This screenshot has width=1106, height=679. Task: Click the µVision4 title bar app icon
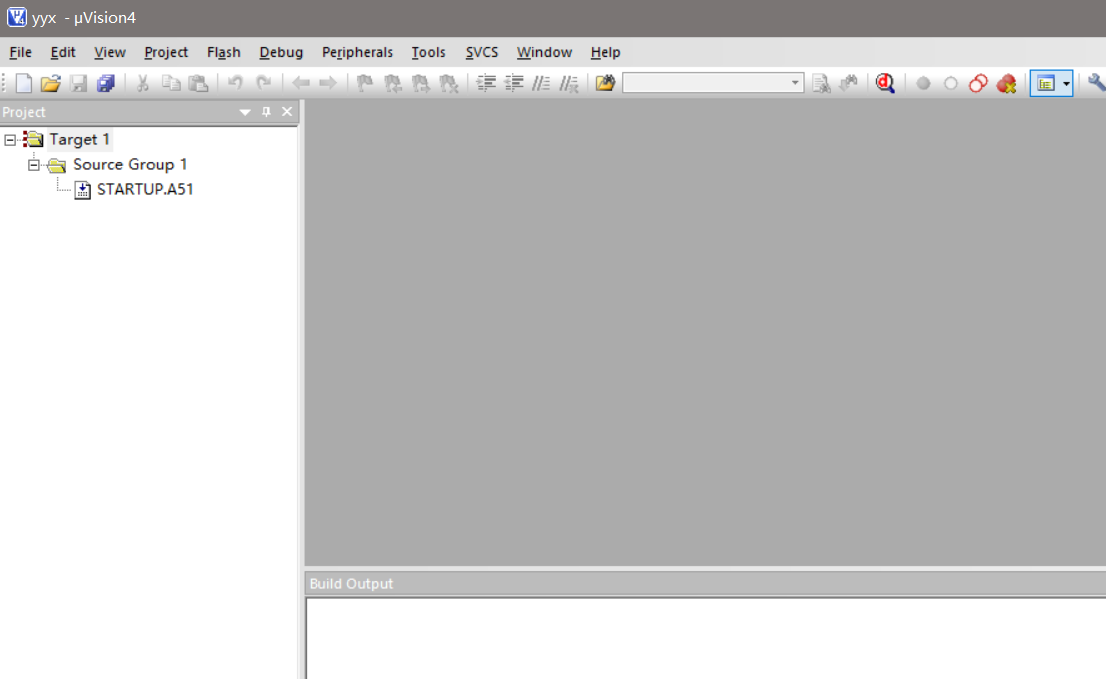click(x=16, y=17)
